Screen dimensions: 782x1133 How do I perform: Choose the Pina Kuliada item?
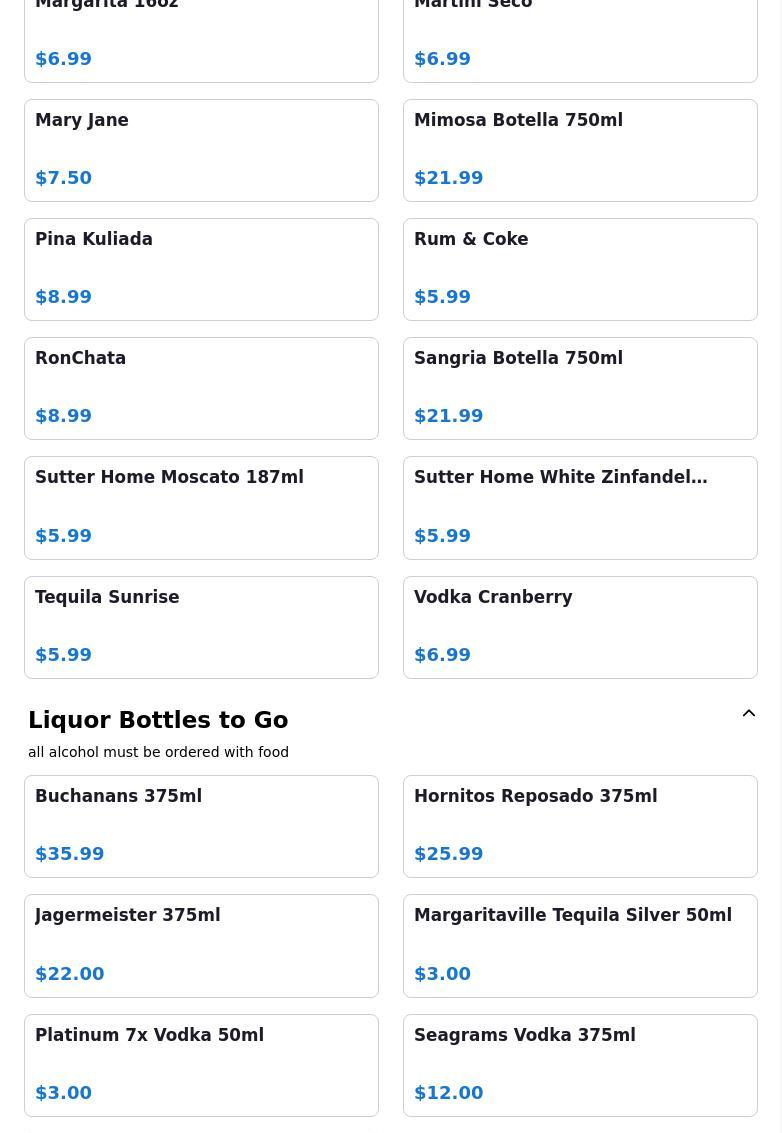[201, 269]
